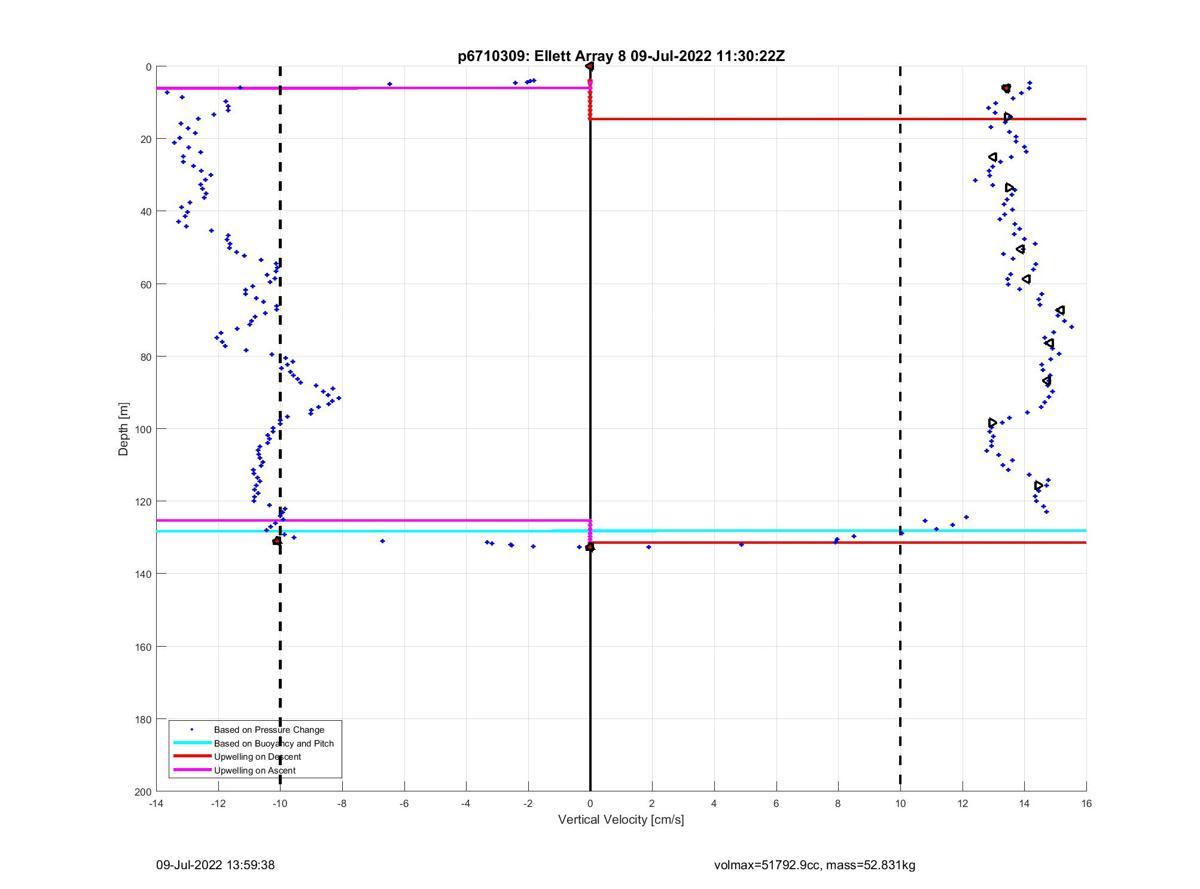The width and height of the screenshot is (1200, 889).
Task: Click legend entry 'Upwelling on Descent'
Action: [x=258, y=757]
